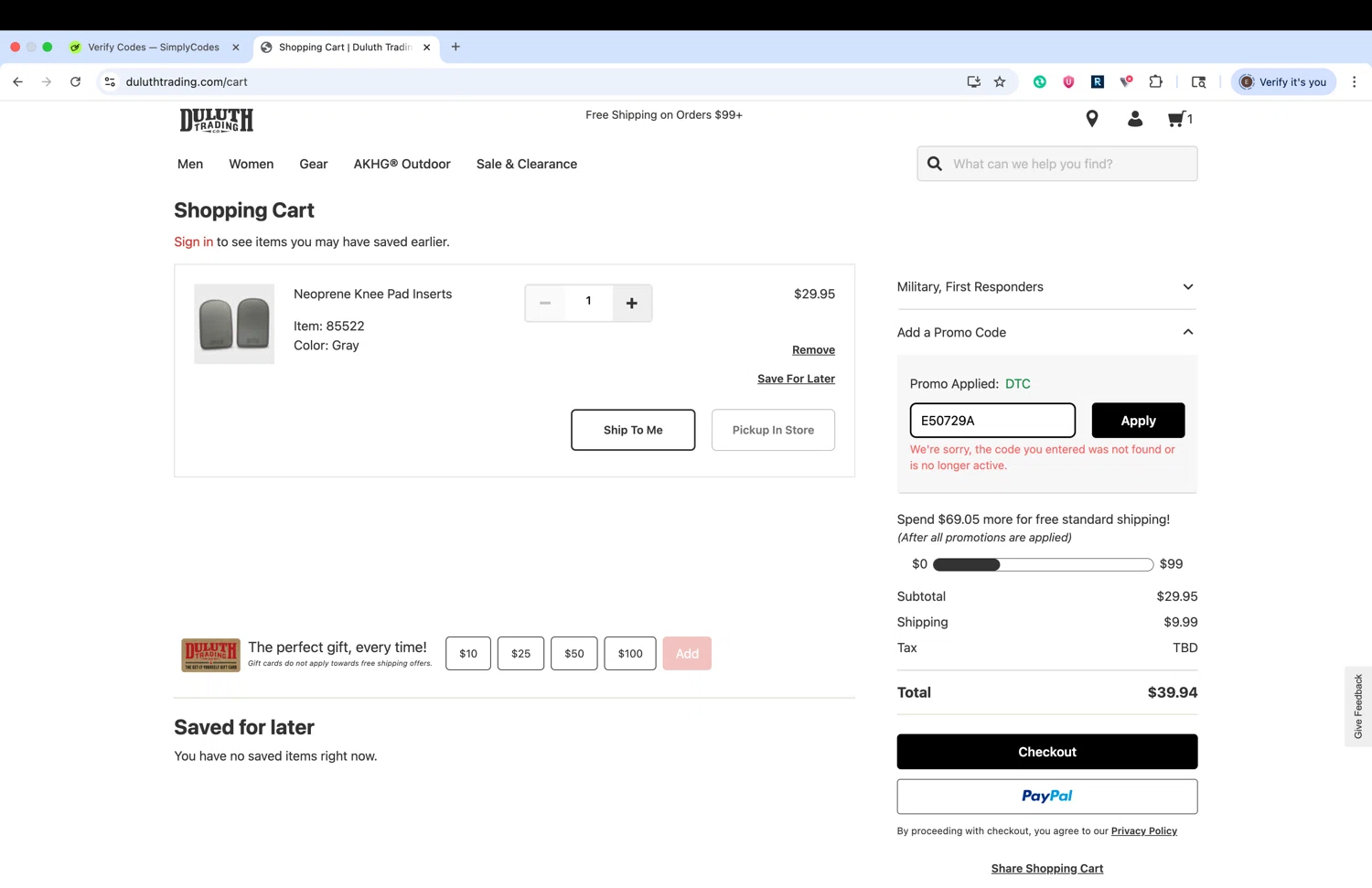Click the browser forward arrow
This screenshot has width=1372, height=888.
pyautogui.click(x=47, y=82)
